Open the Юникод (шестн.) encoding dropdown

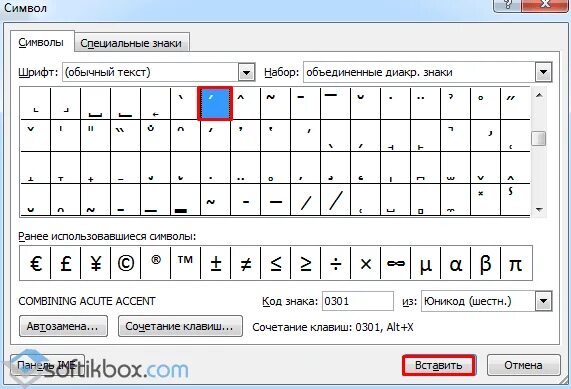[543, 301]
